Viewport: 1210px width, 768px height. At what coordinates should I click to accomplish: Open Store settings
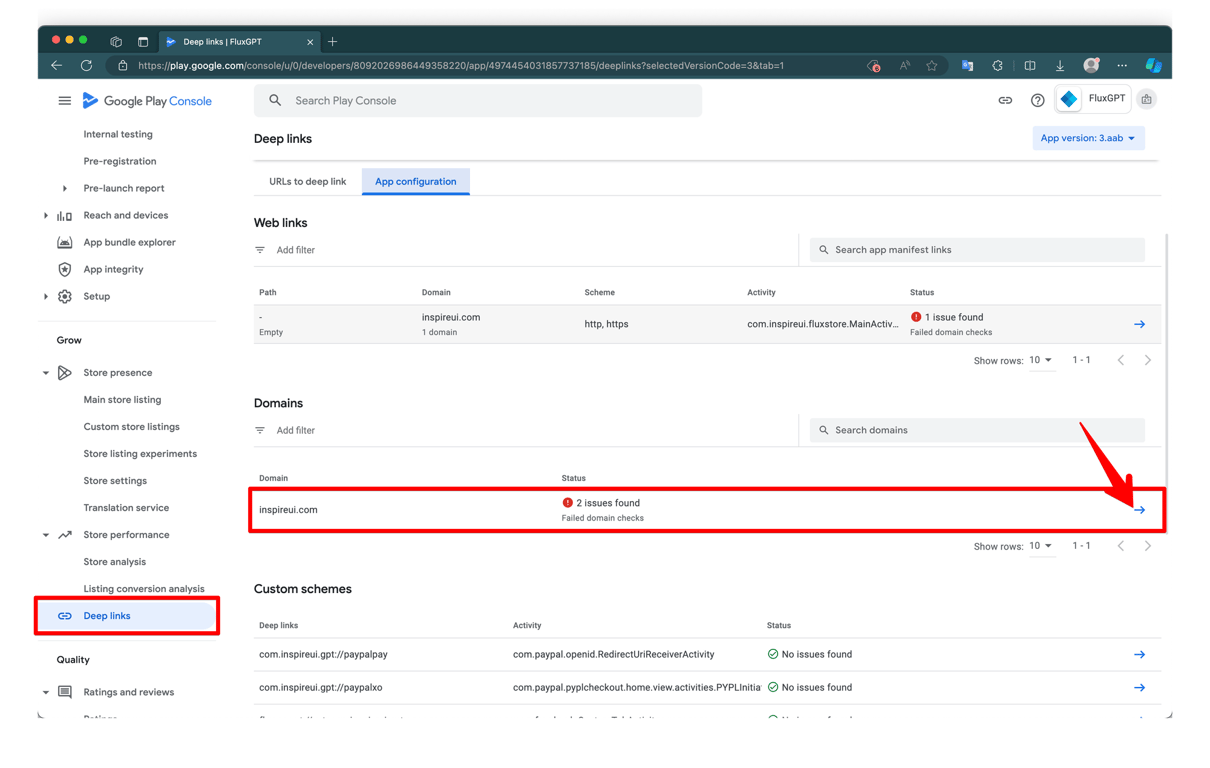coord(115,481)
